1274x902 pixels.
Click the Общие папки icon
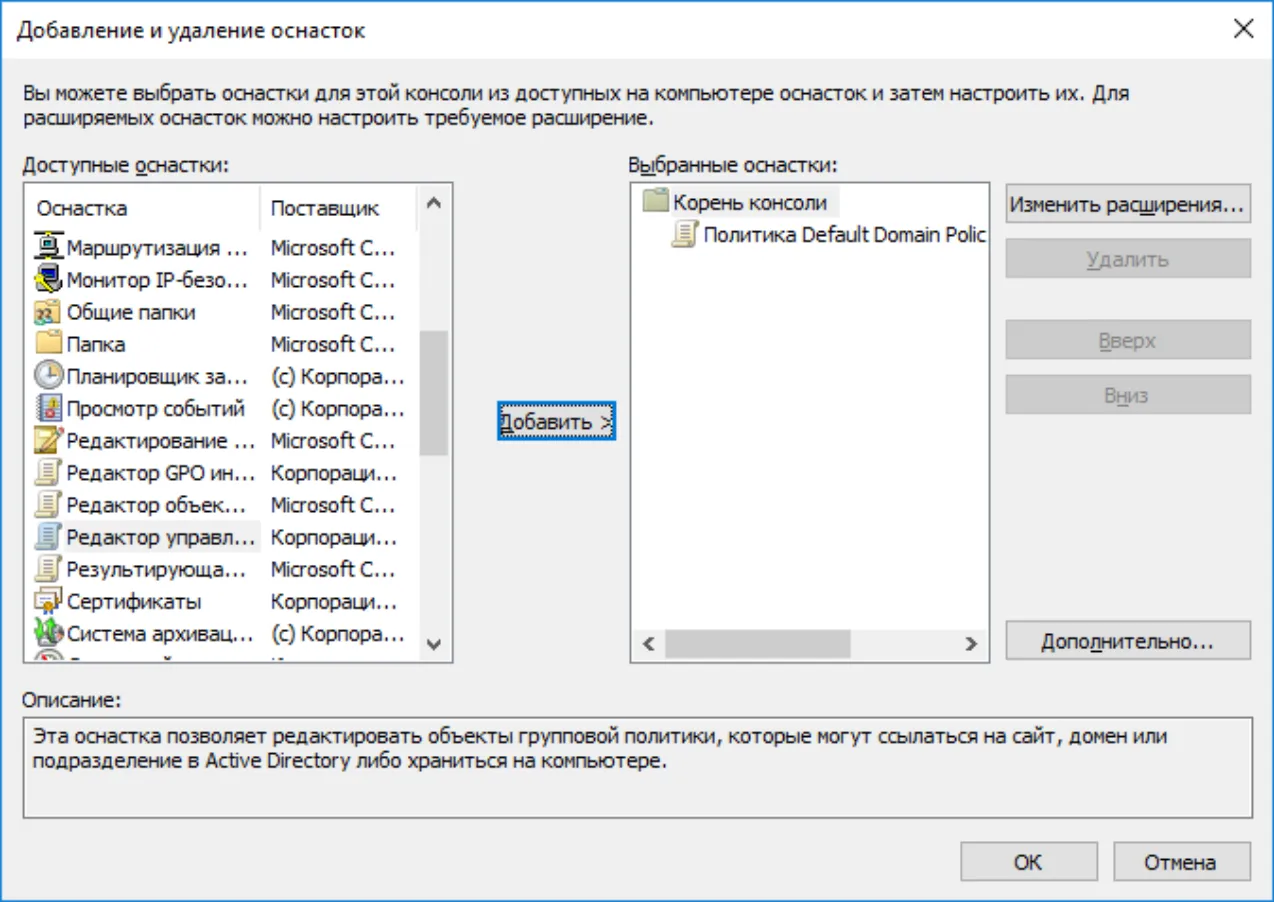point(48,312)
